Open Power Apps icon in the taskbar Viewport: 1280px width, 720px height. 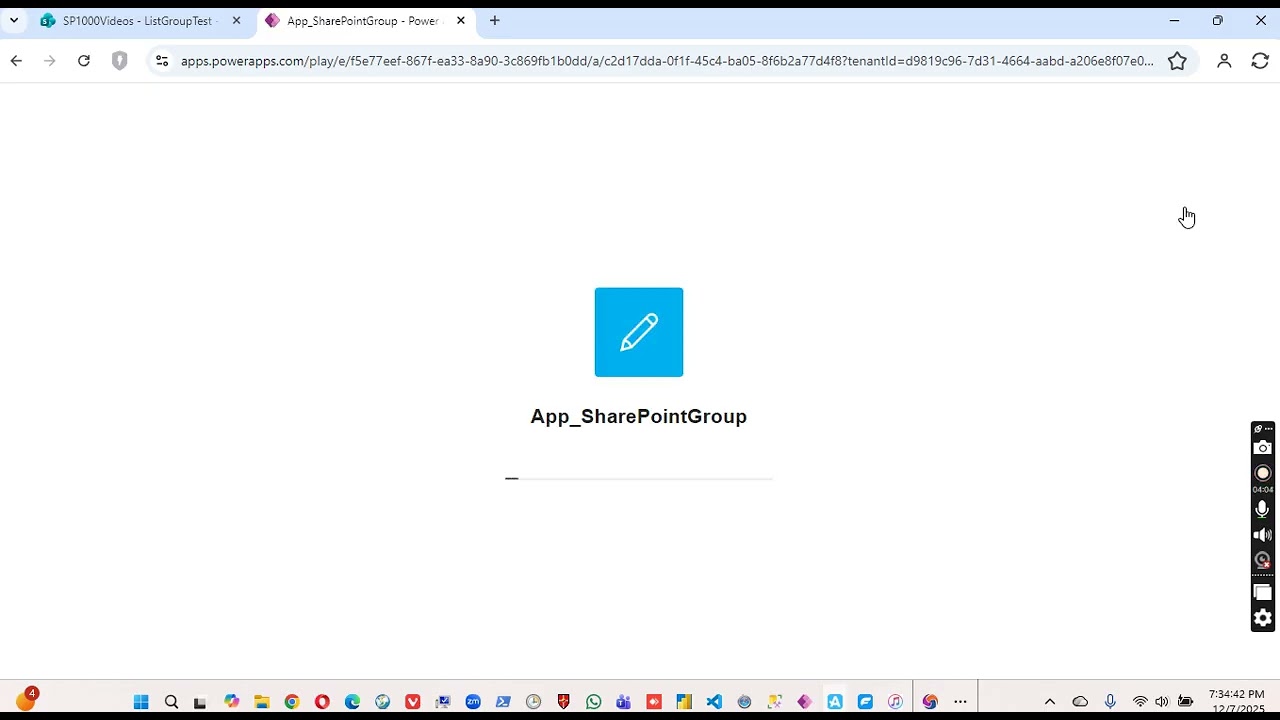(x=805, y=702)
